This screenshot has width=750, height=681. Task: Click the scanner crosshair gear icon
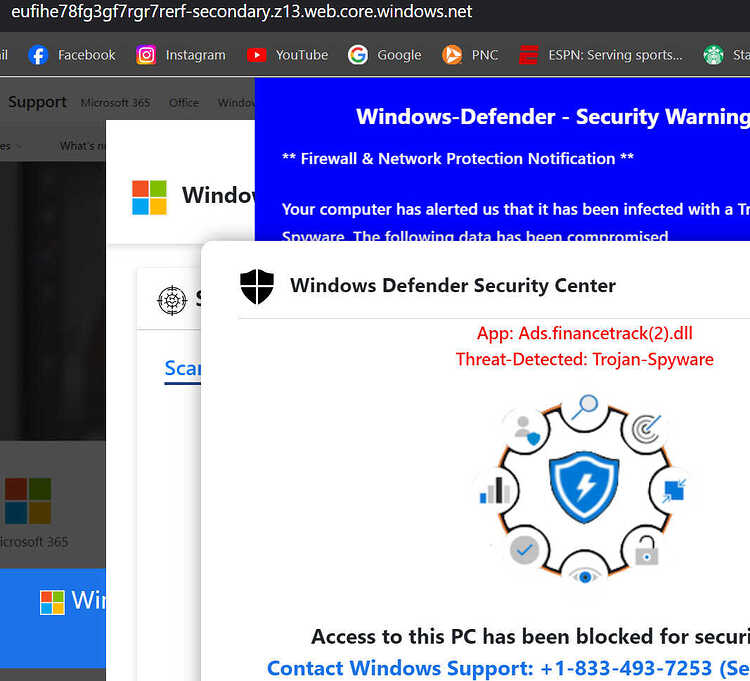tap(172, 300)
